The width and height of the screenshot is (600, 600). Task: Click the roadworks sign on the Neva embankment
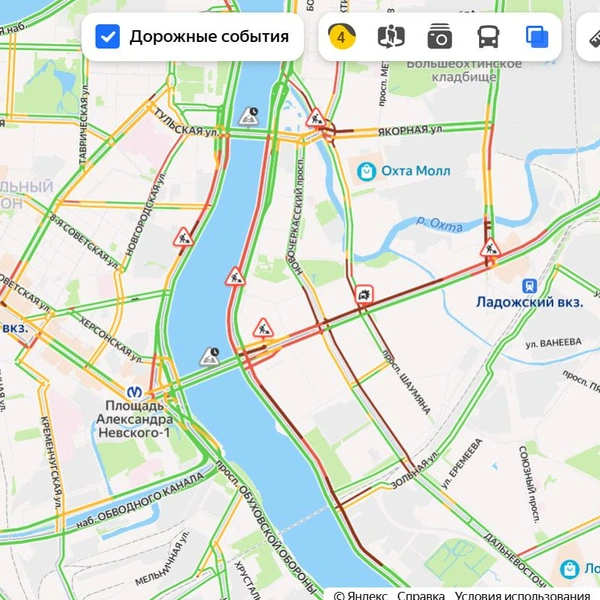235,277
